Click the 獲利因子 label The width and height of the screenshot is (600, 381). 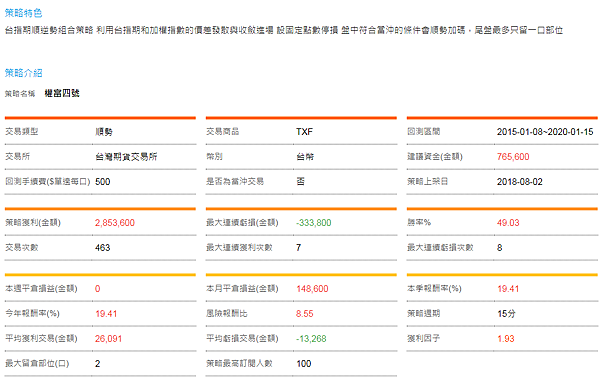(x=424, y=338)
